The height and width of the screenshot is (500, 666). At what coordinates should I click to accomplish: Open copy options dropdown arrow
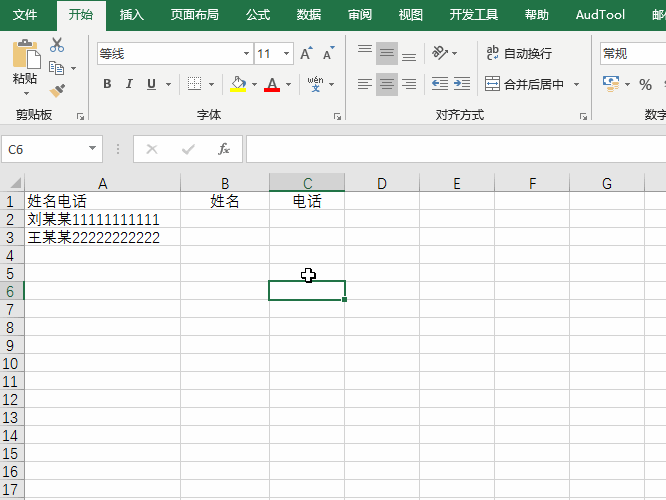pyautogui.click(x=73, y=68)
